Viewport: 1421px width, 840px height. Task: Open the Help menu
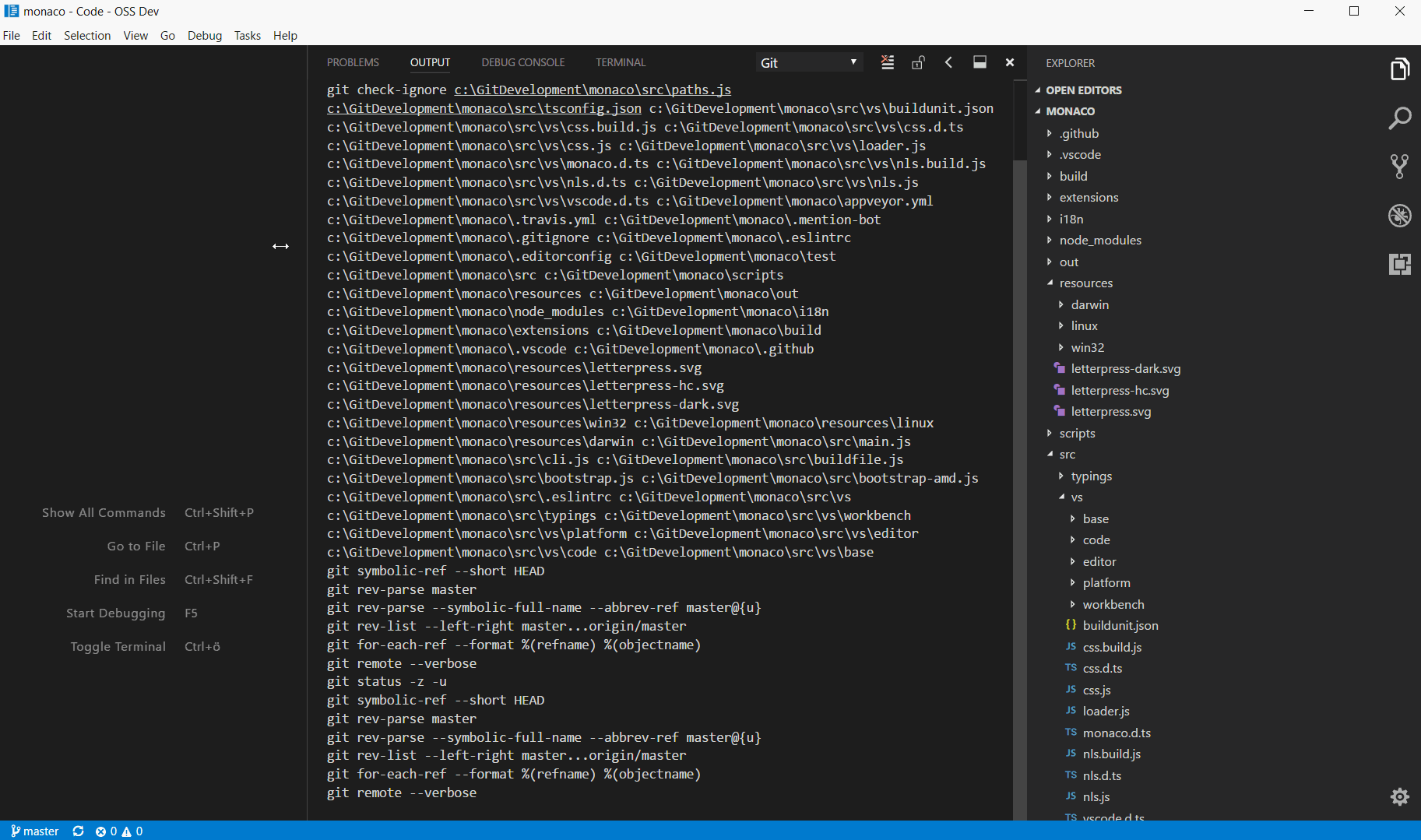(x=285, y=35)
